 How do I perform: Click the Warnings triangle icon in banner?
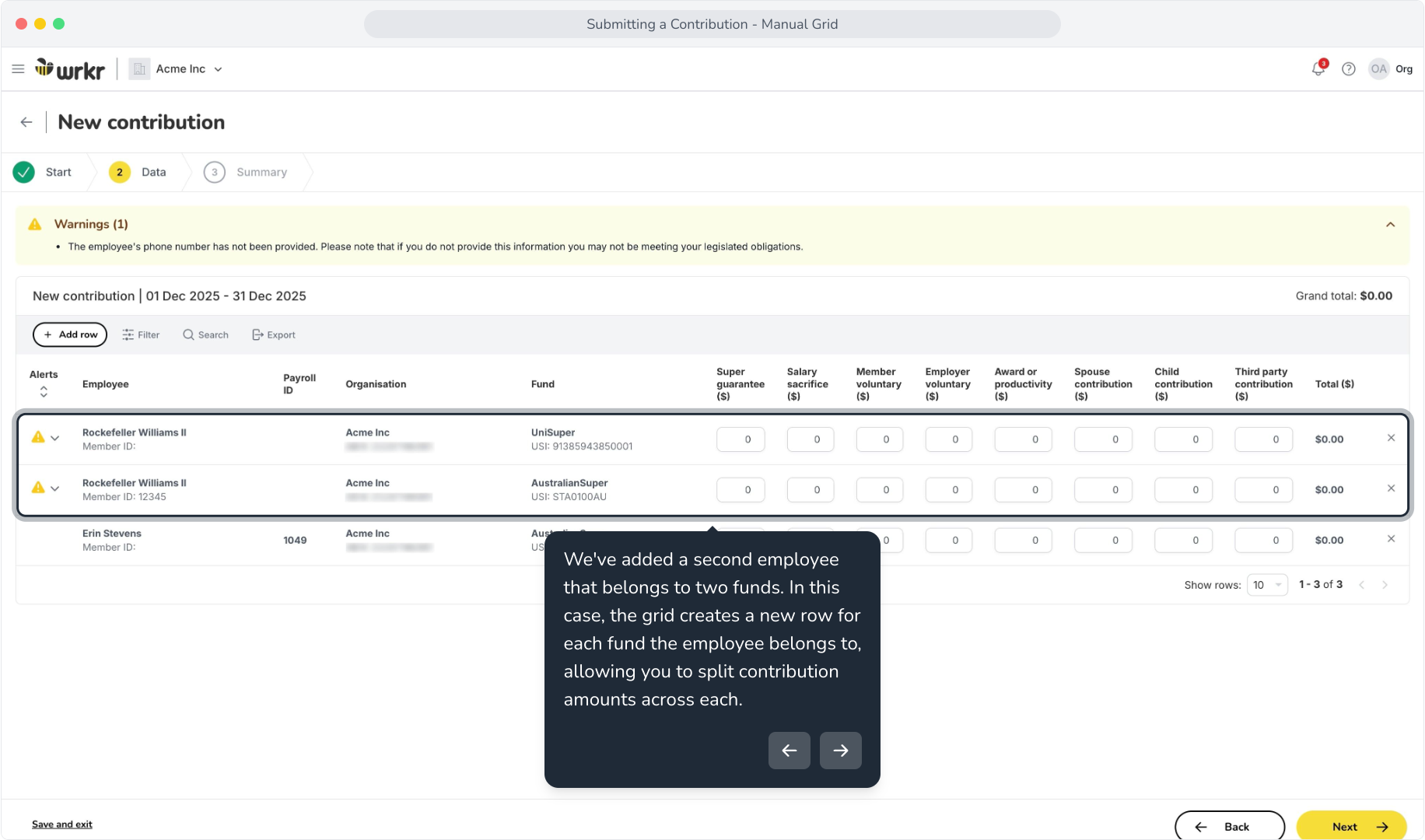point(35,224)
